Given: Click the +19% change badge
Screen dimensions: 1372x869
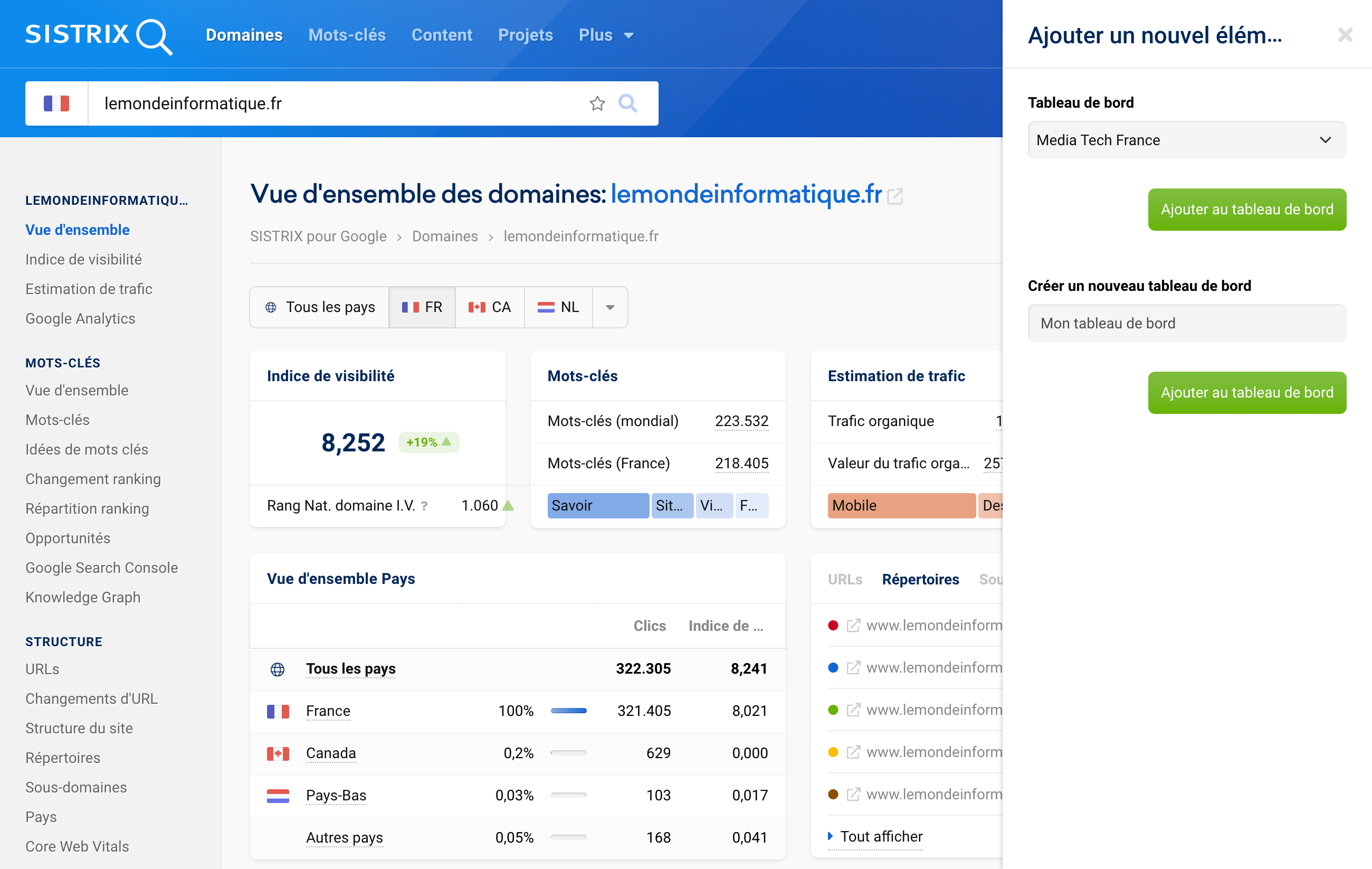Looking at the screenshot, I should click(428, 442).
